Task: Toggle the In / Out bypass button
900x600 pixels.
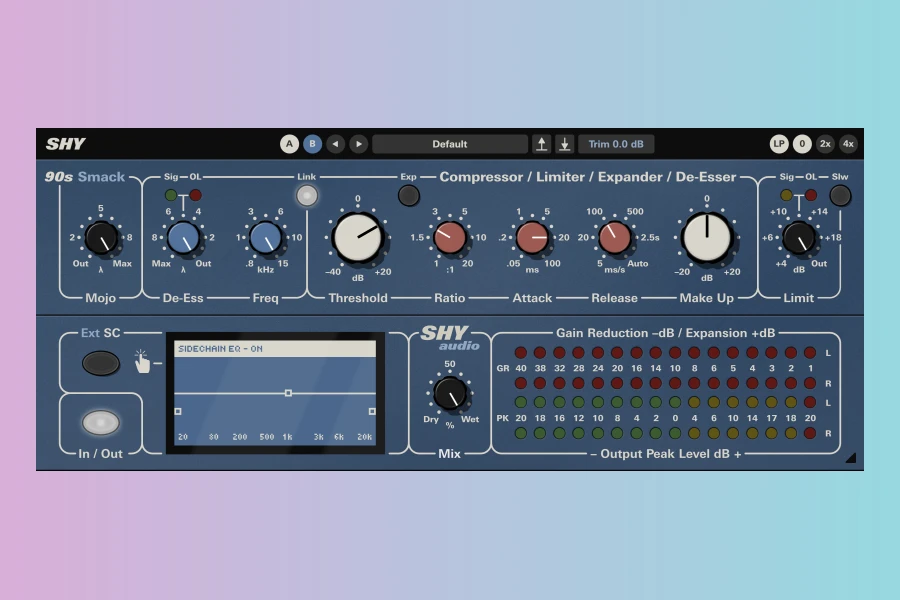Action: [x=100, y=423]
